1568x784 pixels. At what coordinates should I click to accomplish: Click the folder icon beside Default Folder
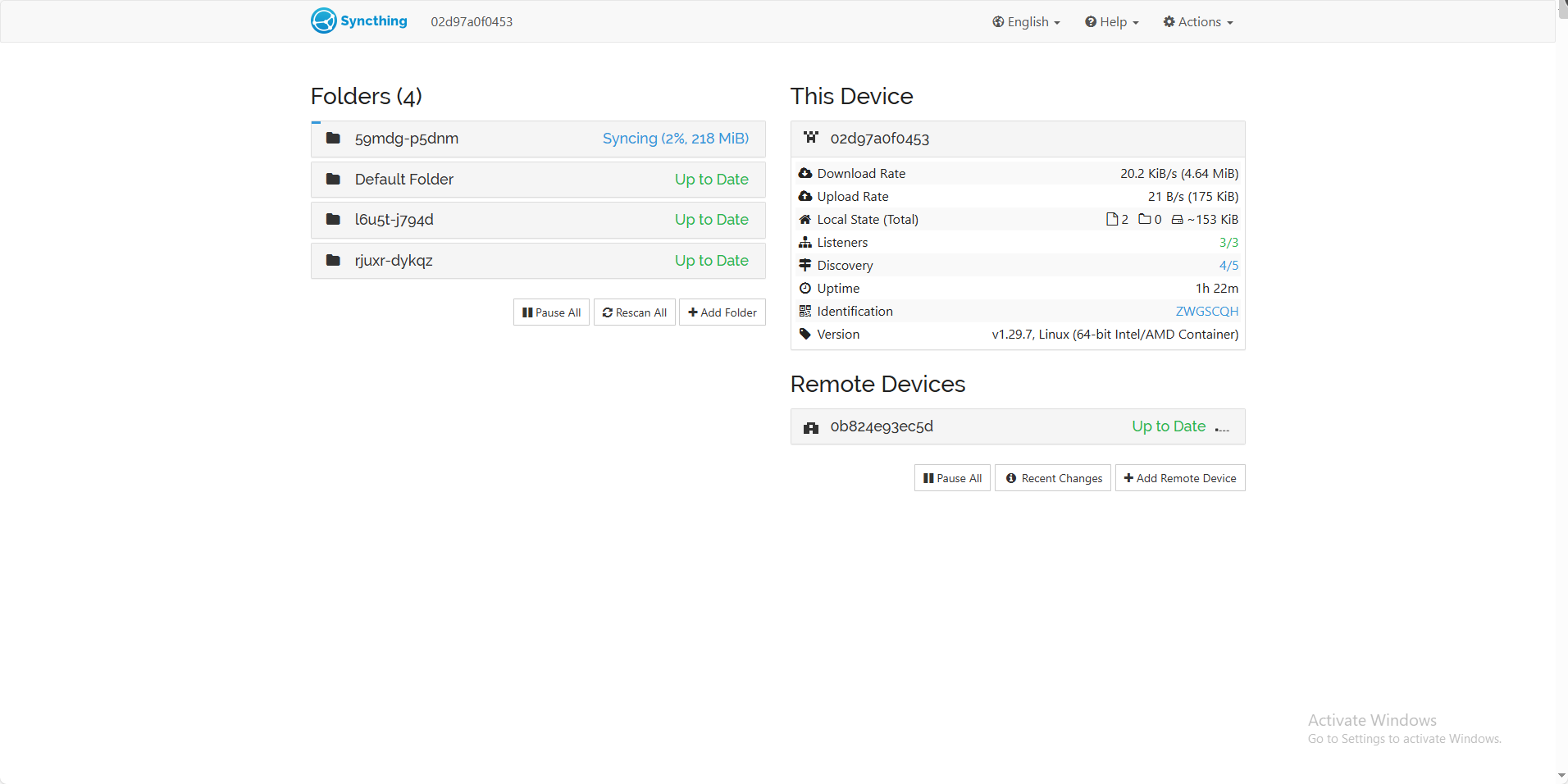(333, 179)
